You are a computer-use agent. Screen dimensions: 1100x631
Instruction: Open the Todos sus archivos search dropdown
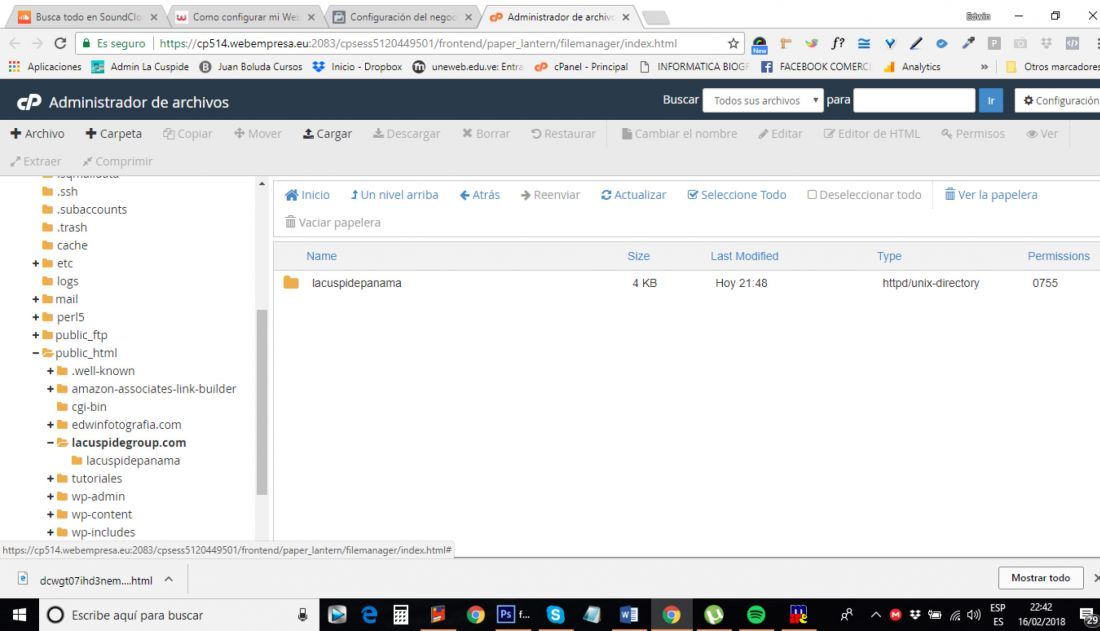(763, 100)
